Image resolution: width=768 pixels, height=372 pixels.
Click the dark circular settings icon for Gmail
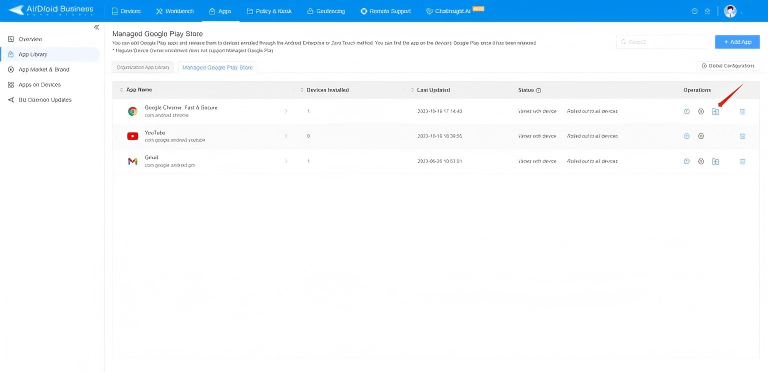[701, 161]
